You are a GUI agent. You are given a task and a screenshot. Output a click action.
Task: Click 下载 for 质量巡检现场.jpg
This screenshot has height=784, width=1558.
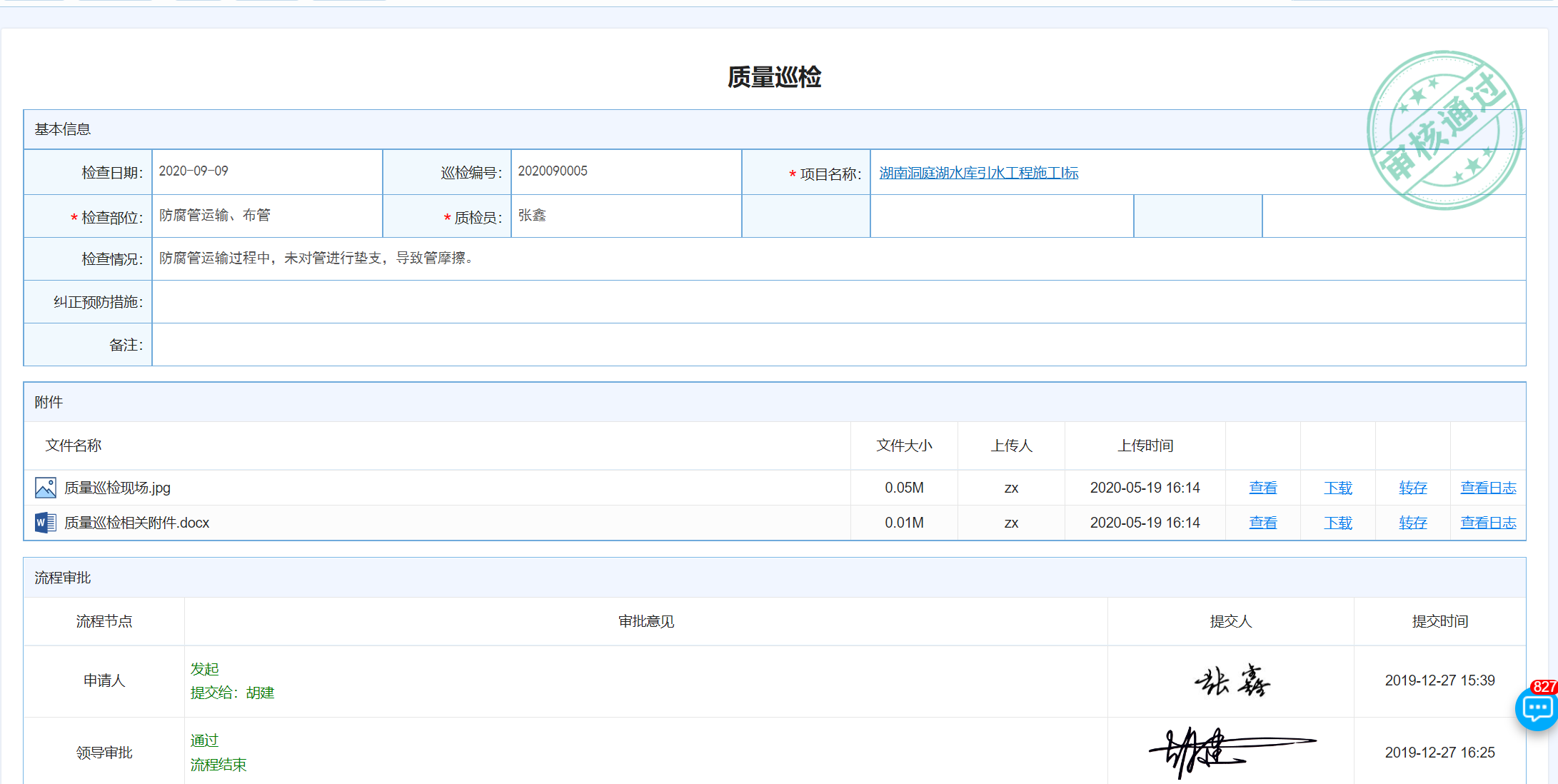(x=1337, y=488)
